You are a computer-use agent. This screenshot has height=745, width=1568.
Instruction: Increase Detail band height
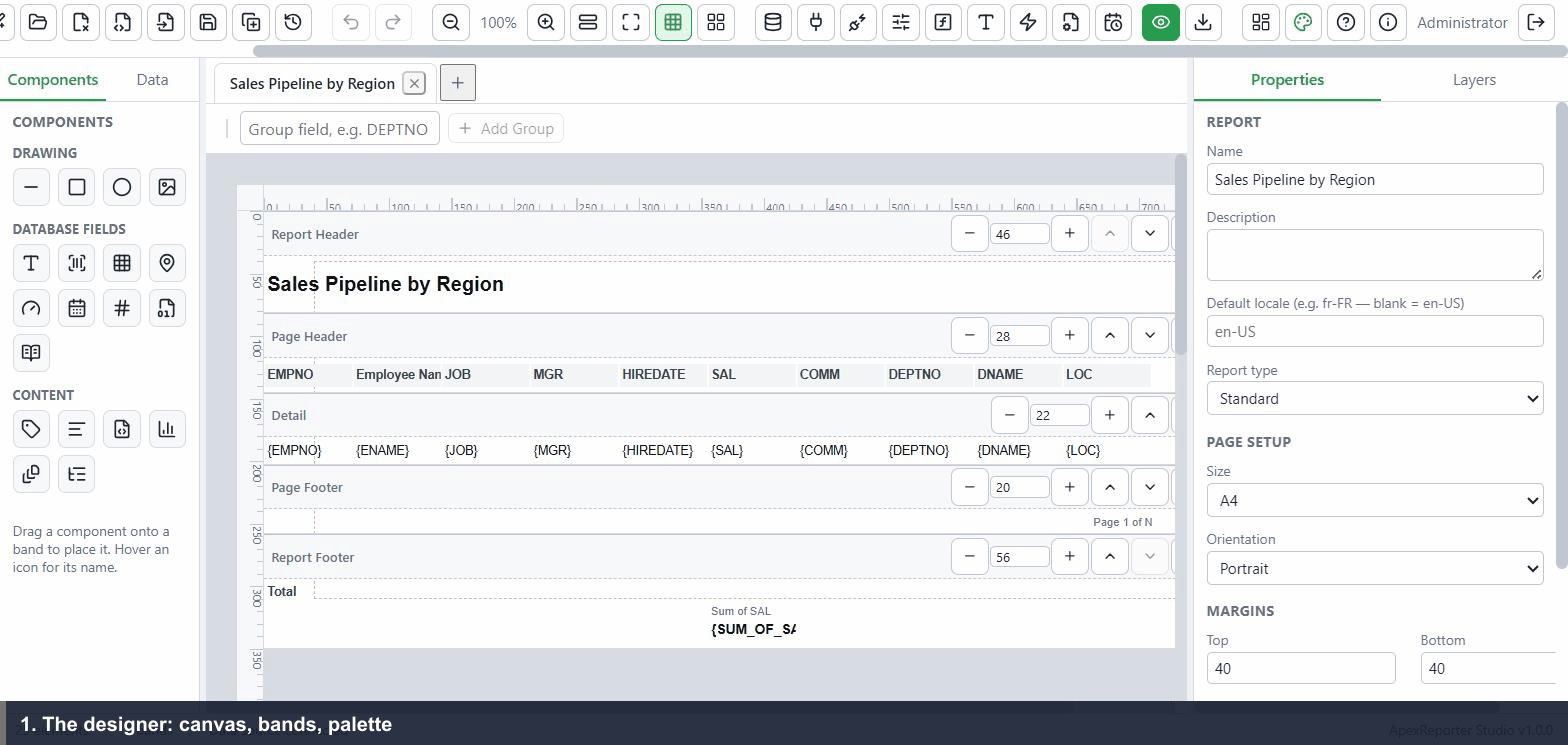pos(1110,414)
